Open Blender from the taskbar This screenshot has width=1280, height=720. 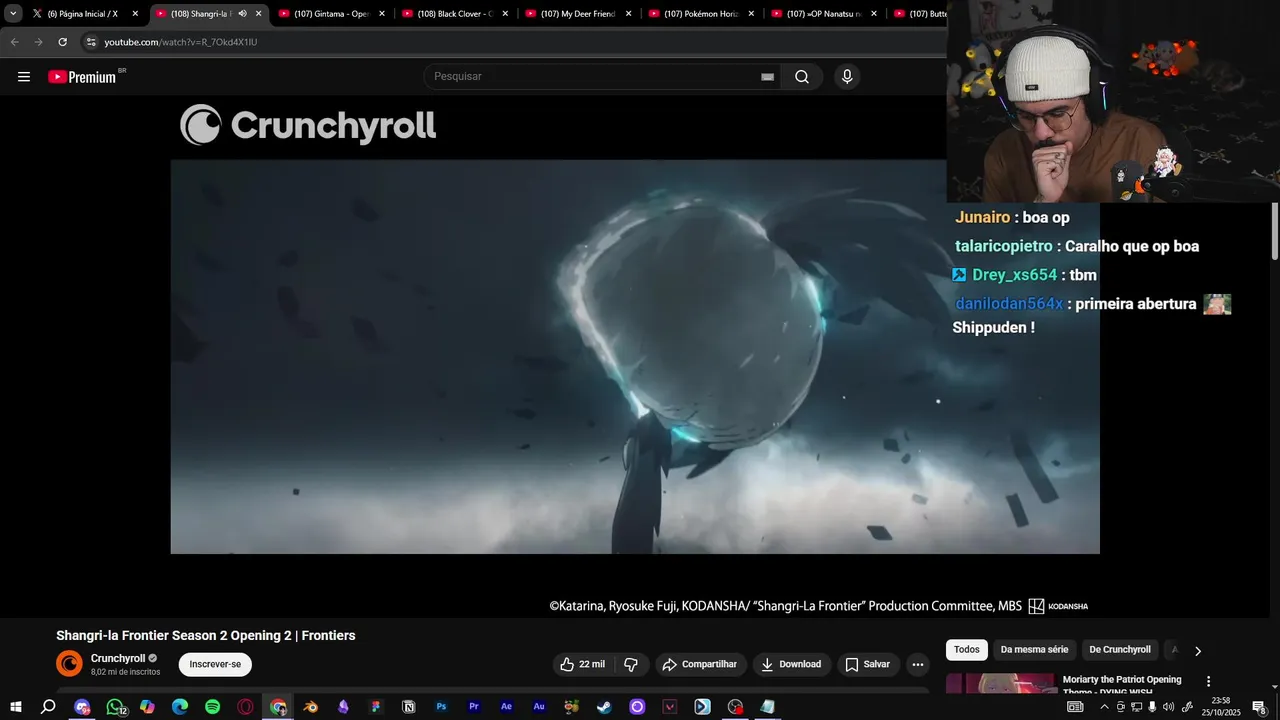point(311,707)
